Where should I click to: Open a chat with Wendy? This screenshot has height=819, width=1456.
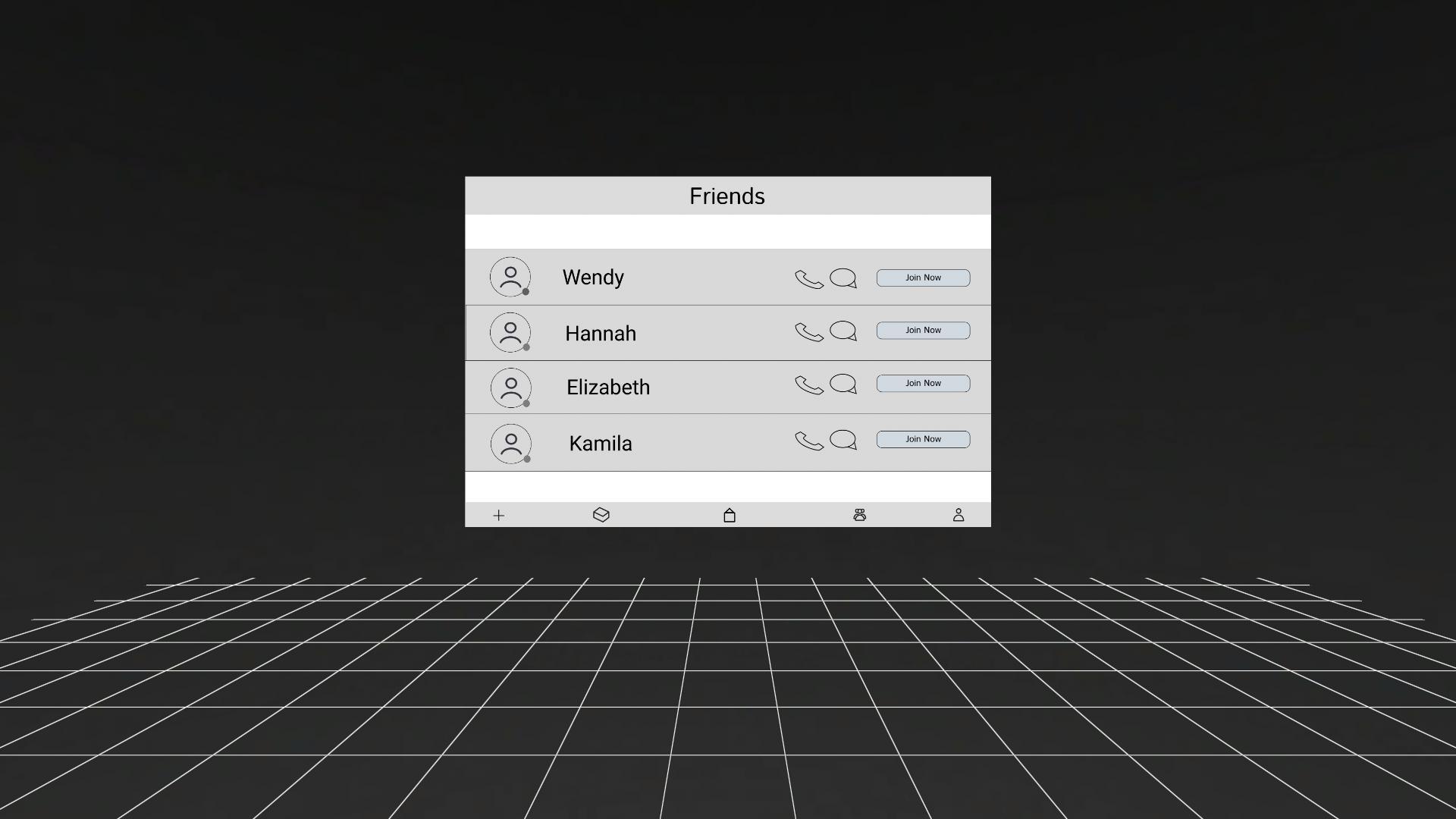click(844, 278)
